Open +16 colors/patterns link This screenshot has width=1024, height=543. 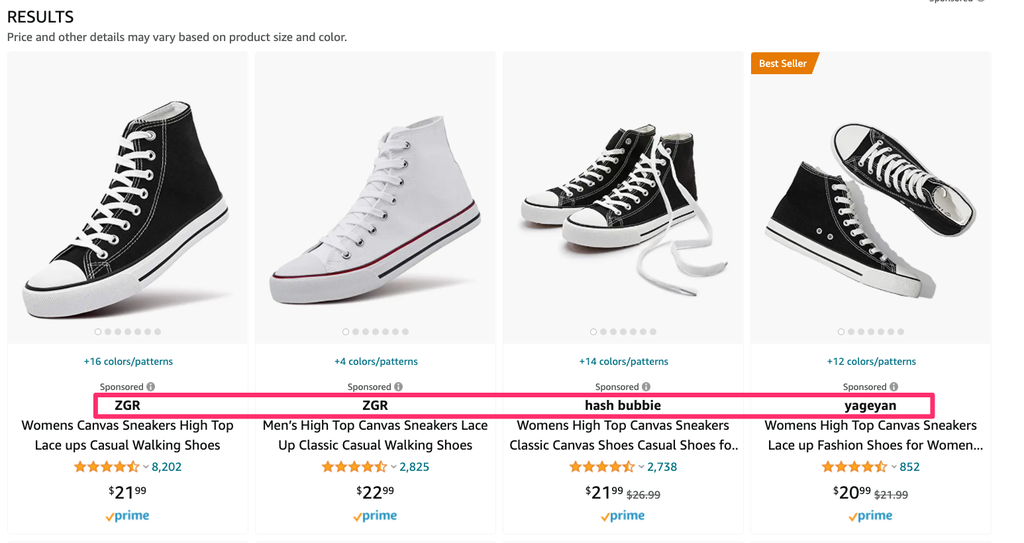[x=128, y=361]
